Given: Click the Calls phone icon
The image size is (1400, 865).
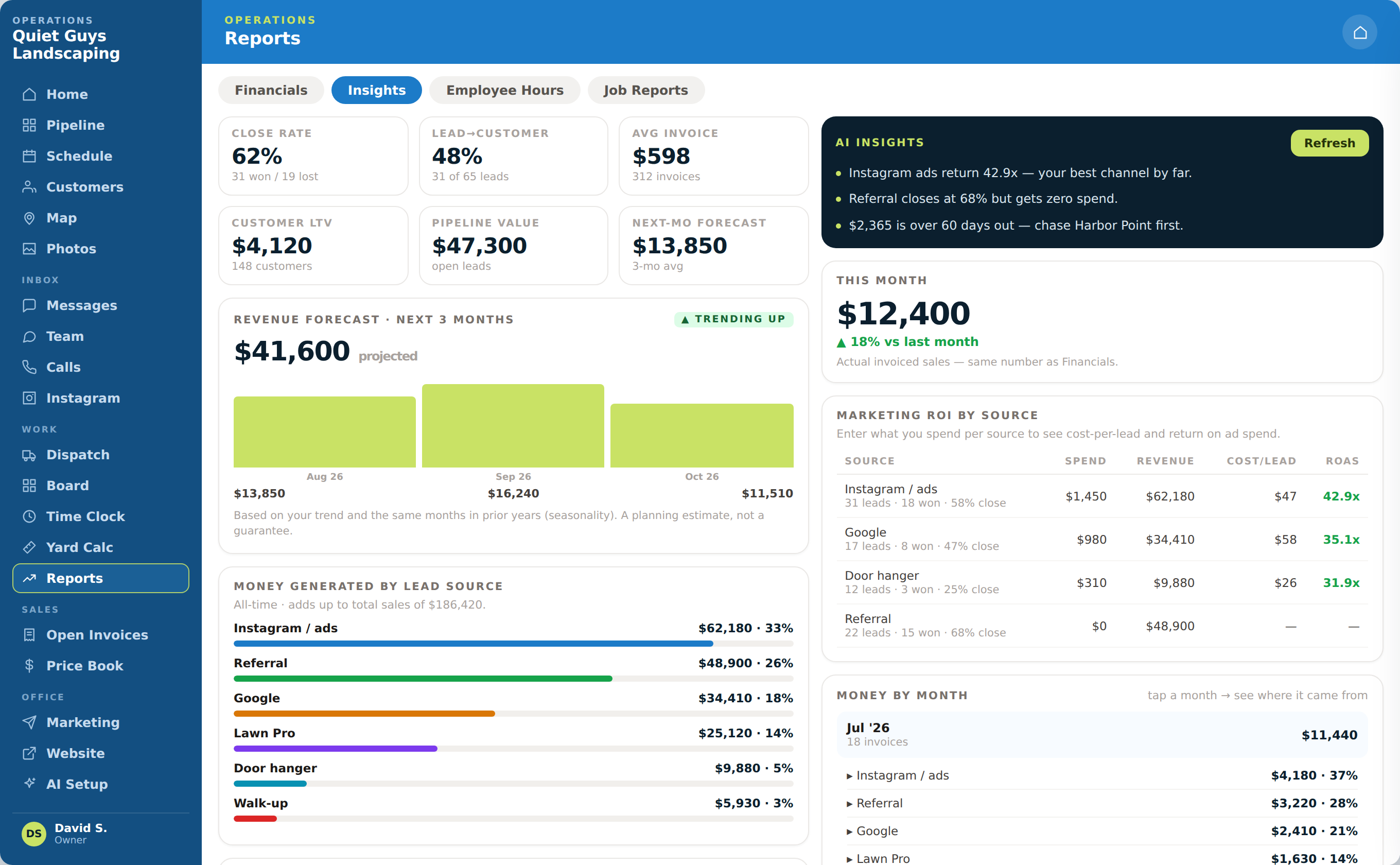Looking at the screenshot, I should pos(29,367).
